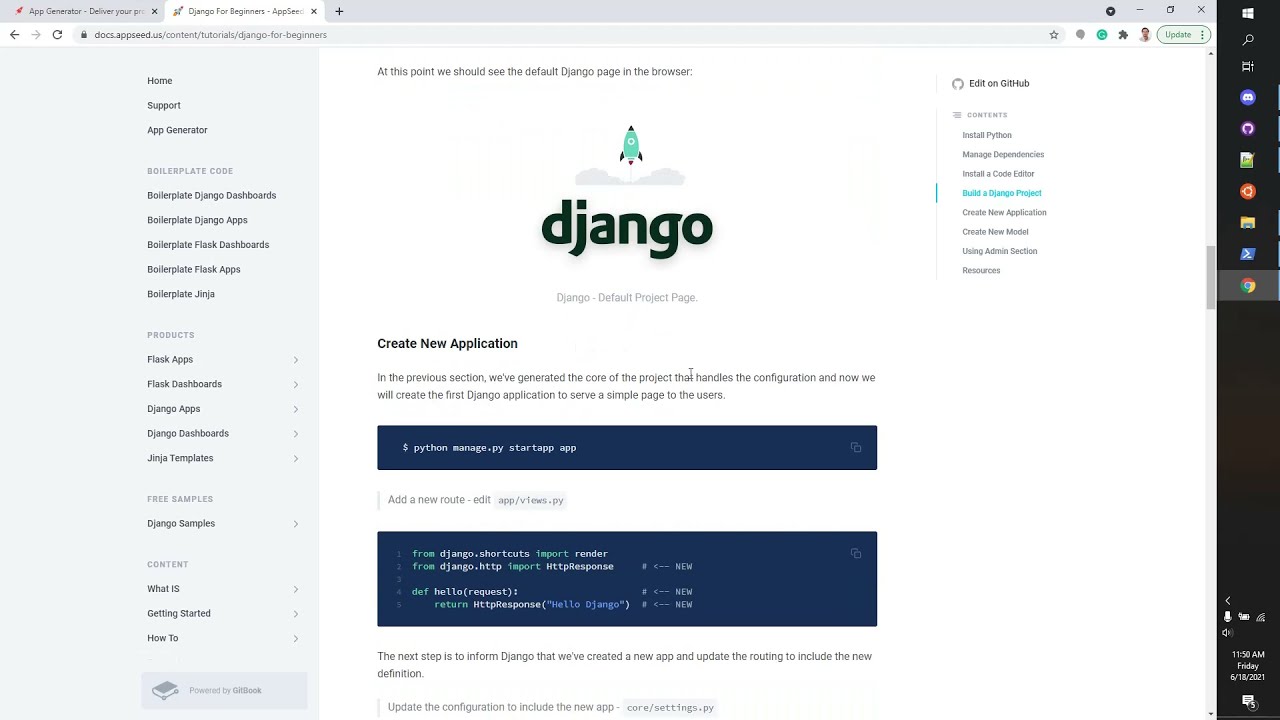This screenshot has width=1280, height=720.
Task: Open Discord from the taskbar
Action: [x=1248, y=97]
